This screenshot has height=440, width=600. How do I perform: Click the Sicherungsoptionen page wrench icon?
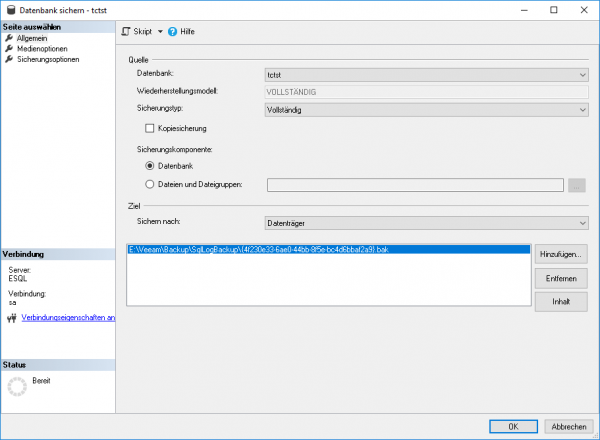[9, 59]
